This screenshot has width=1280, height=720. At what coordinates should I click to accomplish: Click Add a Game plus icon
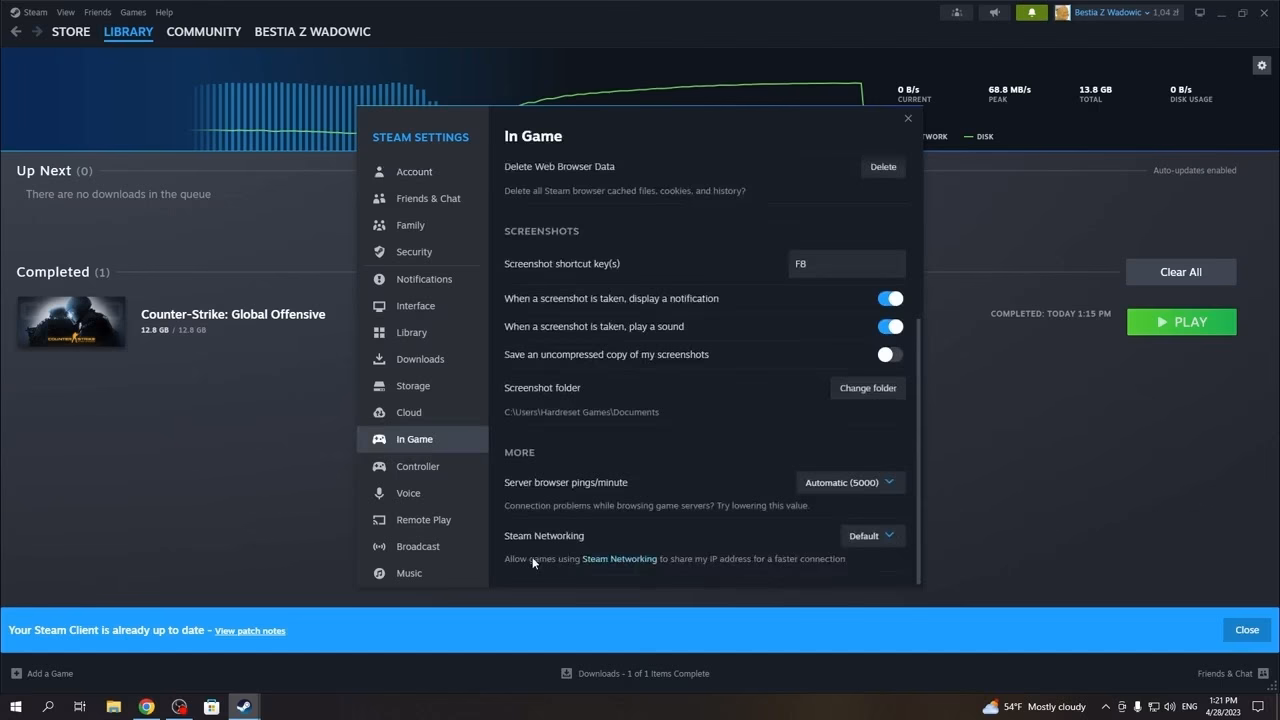16,673
